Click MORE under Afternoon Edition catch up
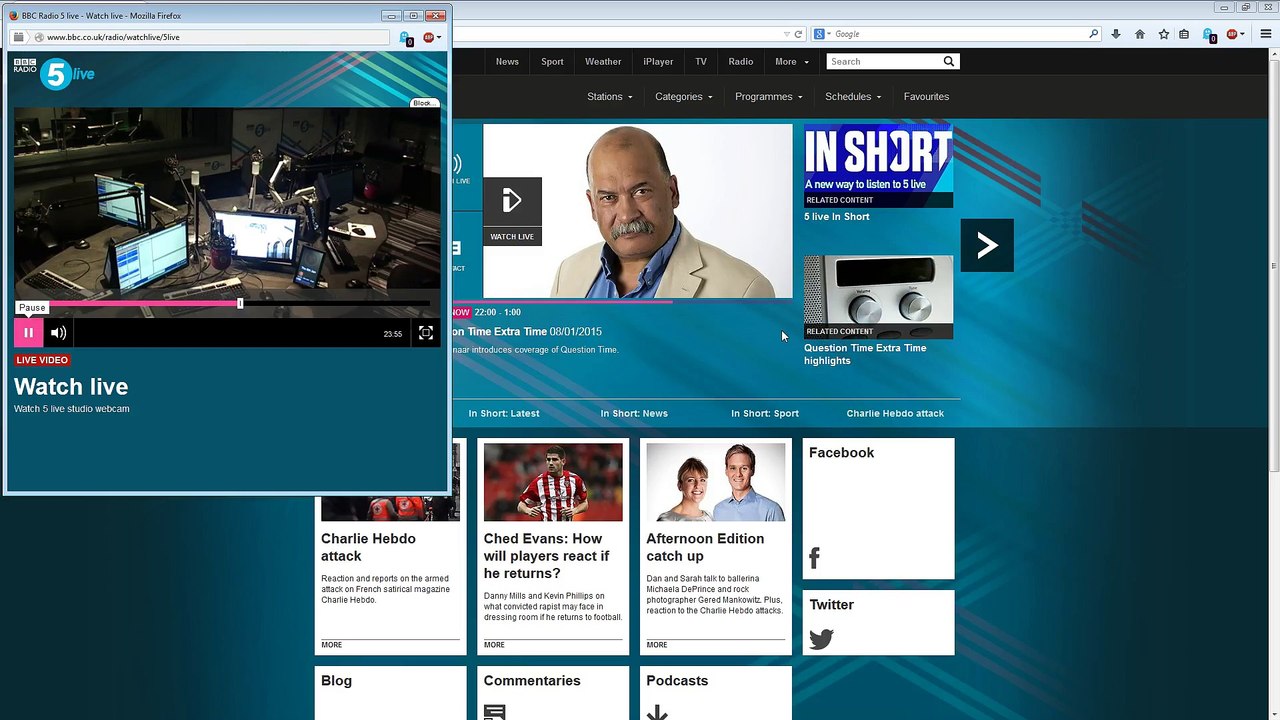Image resolution: width=1280 pixels, height=720 pixels. [x=657, y=645]
